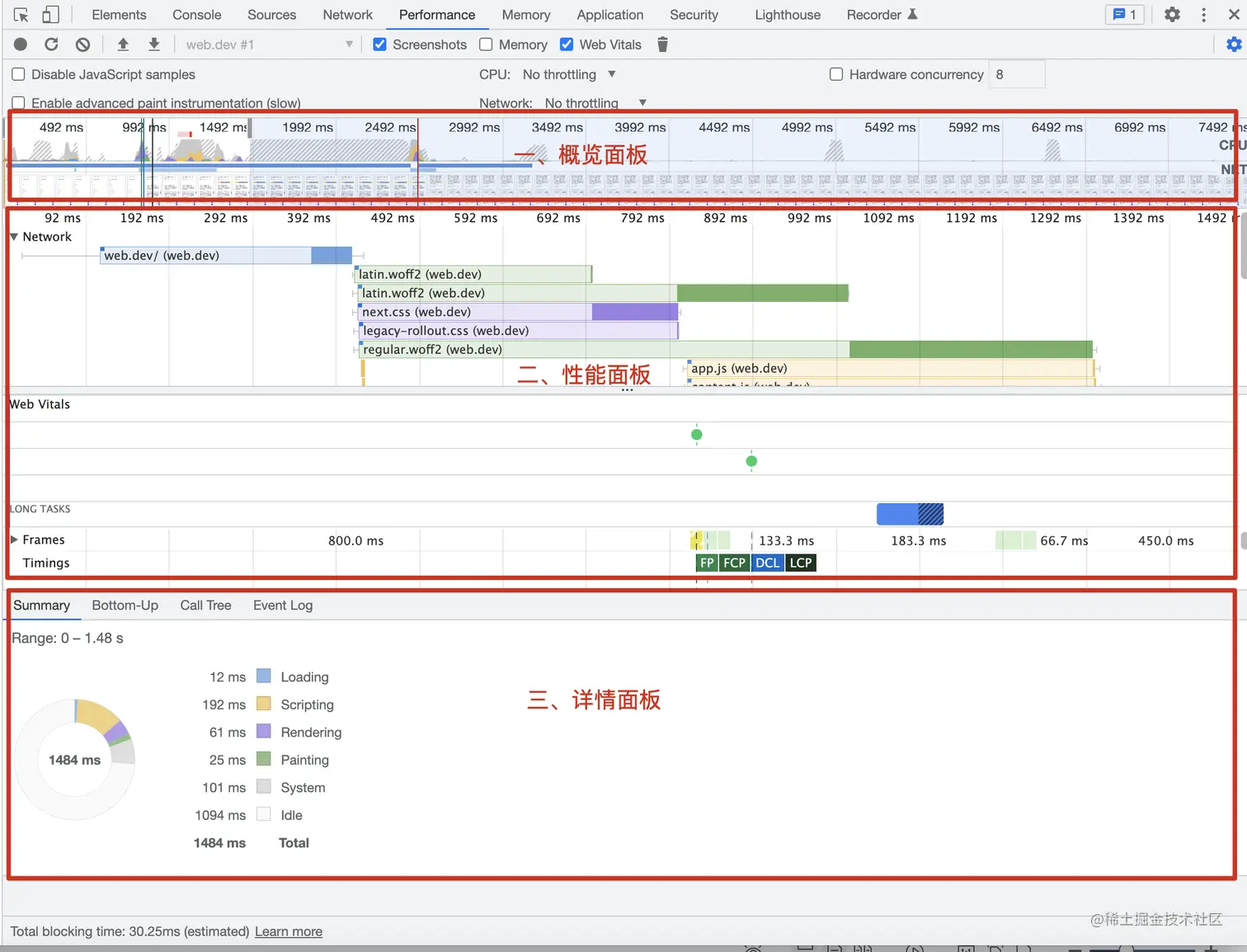The image size is (1247, 952).
Task: Toggle the Memory checkbox in toolbar
Action: point(486,45)
